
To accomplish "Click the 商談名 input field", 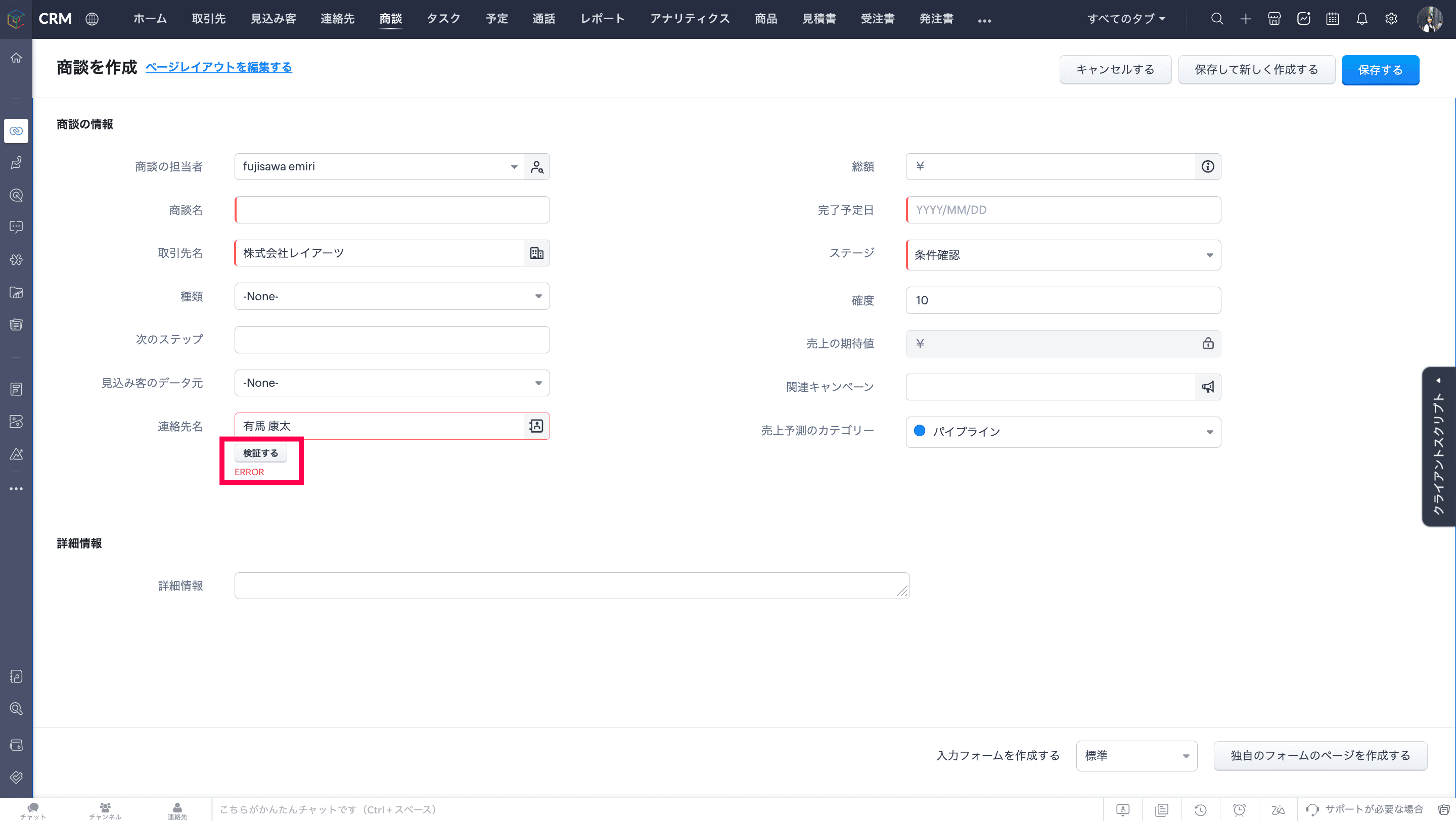I will tap(392, 210).
